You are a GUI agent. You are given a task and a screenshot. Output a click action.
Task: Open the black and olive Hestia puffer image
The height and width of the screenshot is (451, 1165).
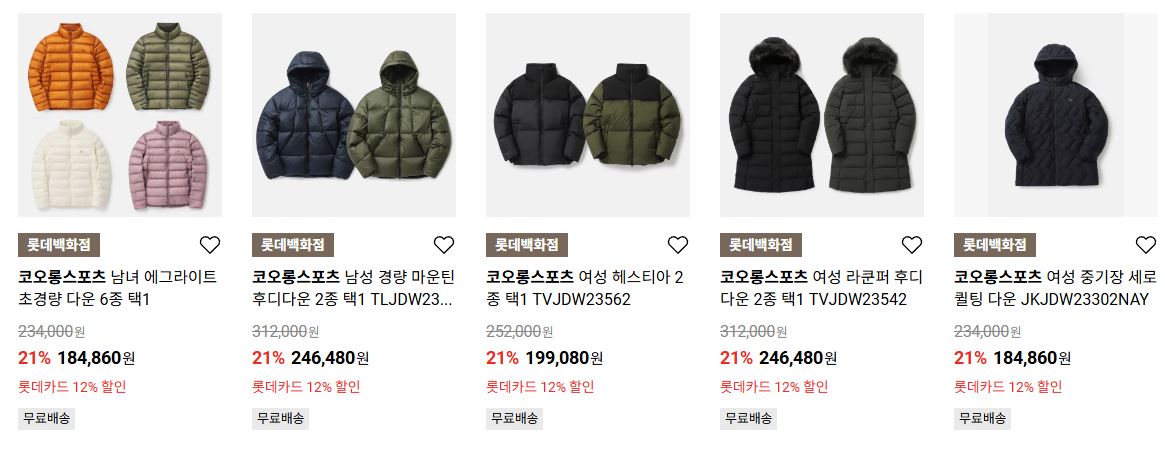click(x=588, y=115)
